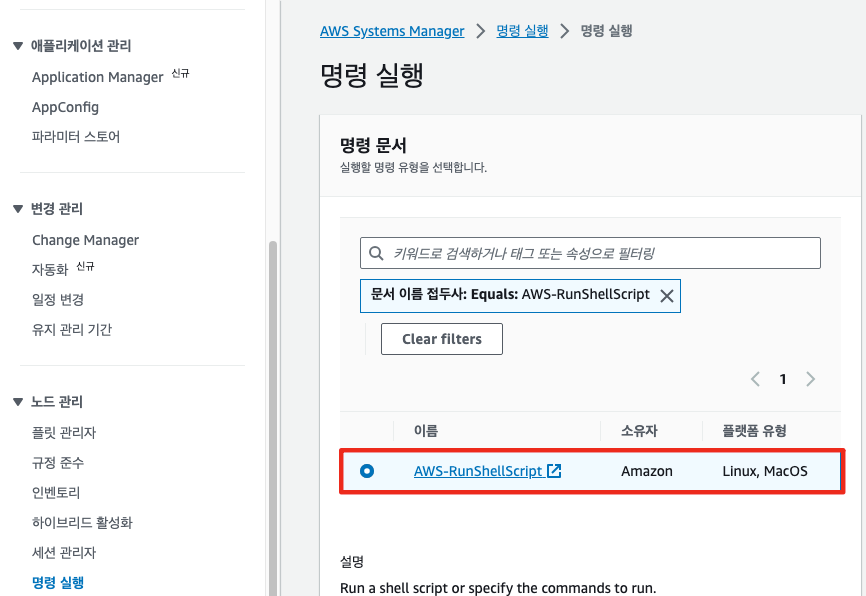
Task: Click the 플랫폼 유형 column header
Action: point(754,430)
